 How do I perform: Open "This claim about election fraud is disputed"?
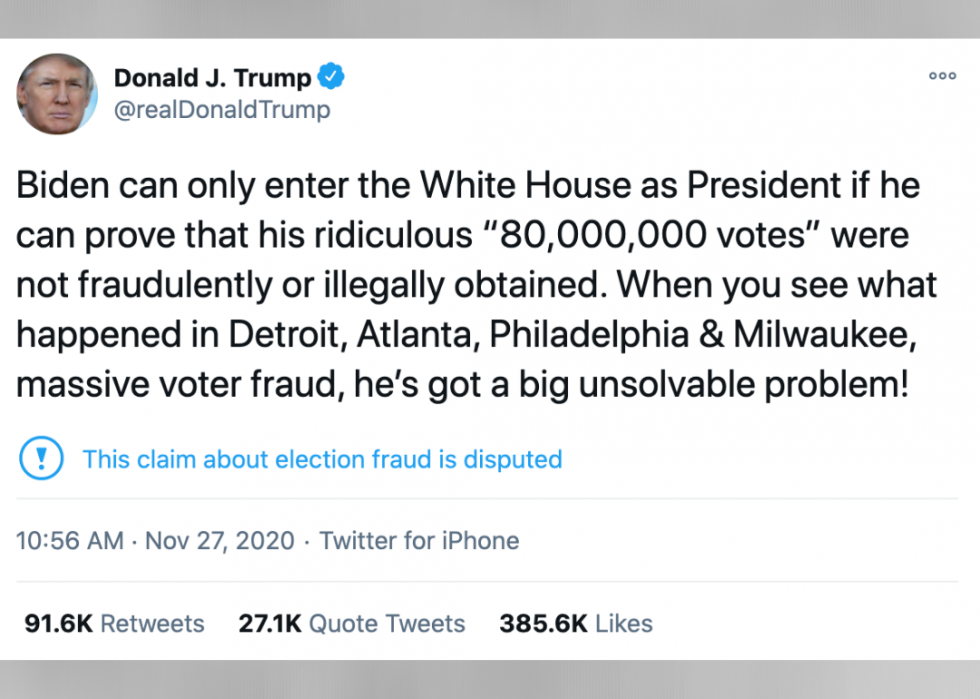322,459
